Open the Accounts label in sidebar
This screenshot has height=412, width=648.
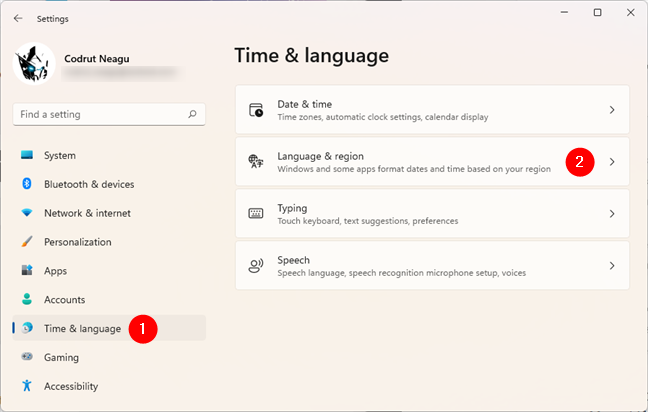click(x=64, y=300)
